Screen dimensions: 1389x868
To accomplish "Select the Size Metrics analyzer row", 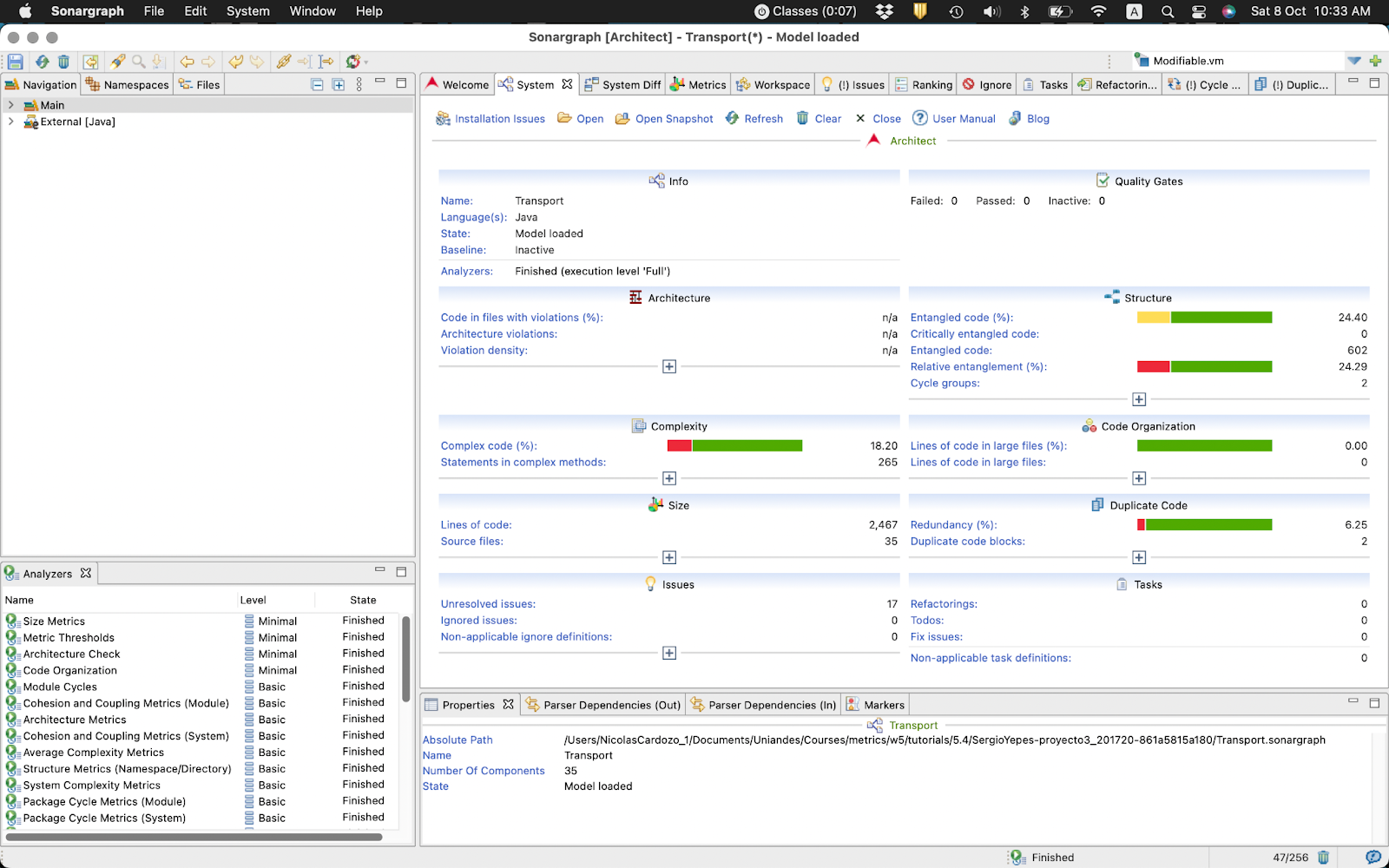I will coord(201,621).
